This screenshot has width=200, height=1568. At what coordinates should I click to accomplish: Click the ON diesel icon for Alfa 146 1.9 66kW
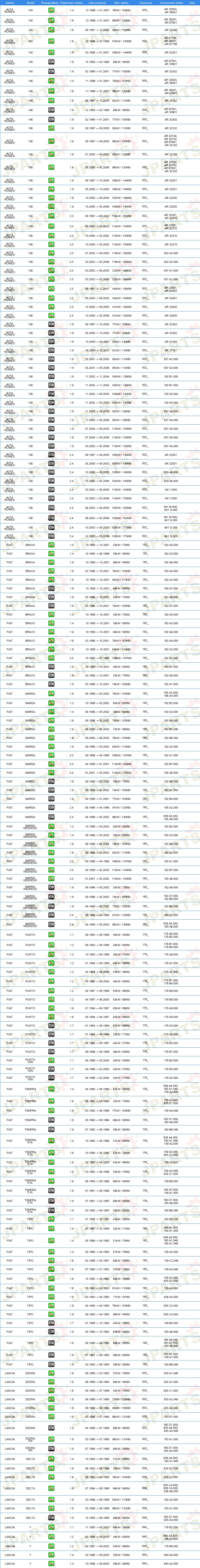tap(51, 110)
